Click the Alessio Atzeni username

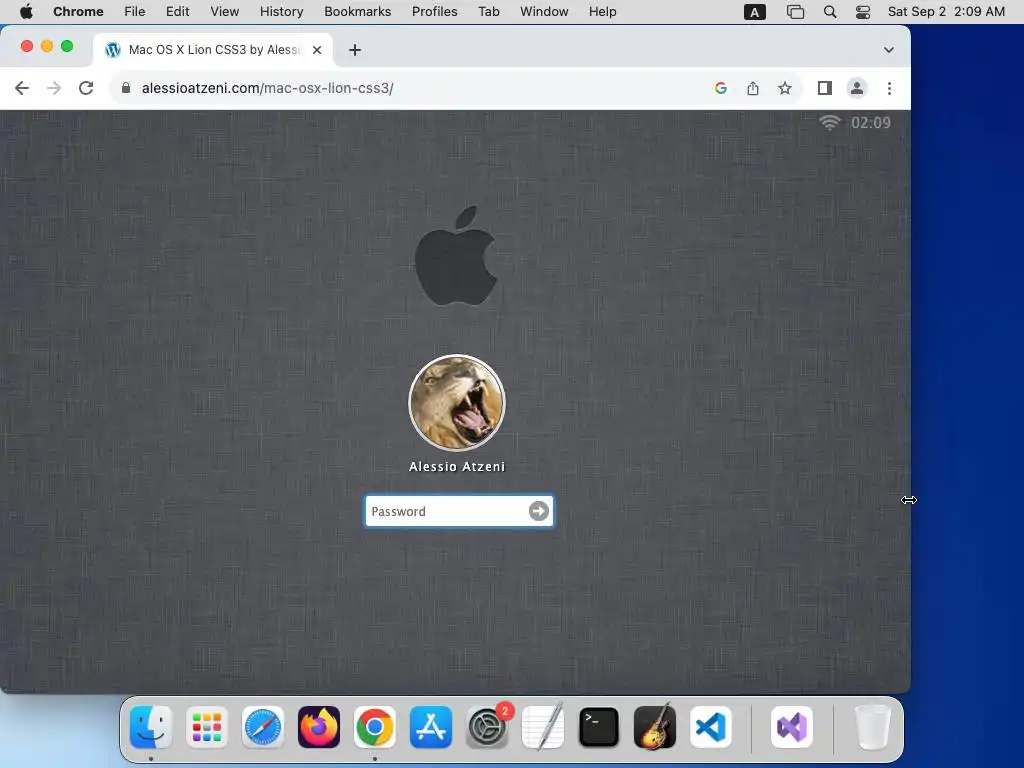pyautogui.click(x=456, y=467)
